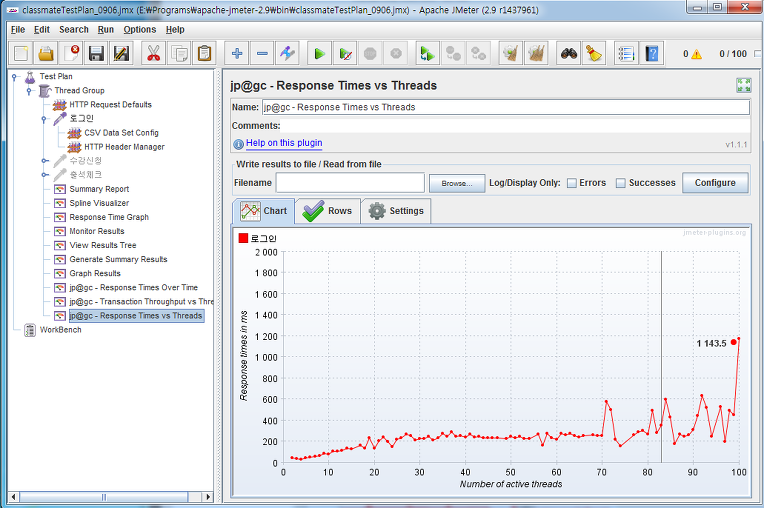Save the test plan with the floppy icon

(96, 53)
